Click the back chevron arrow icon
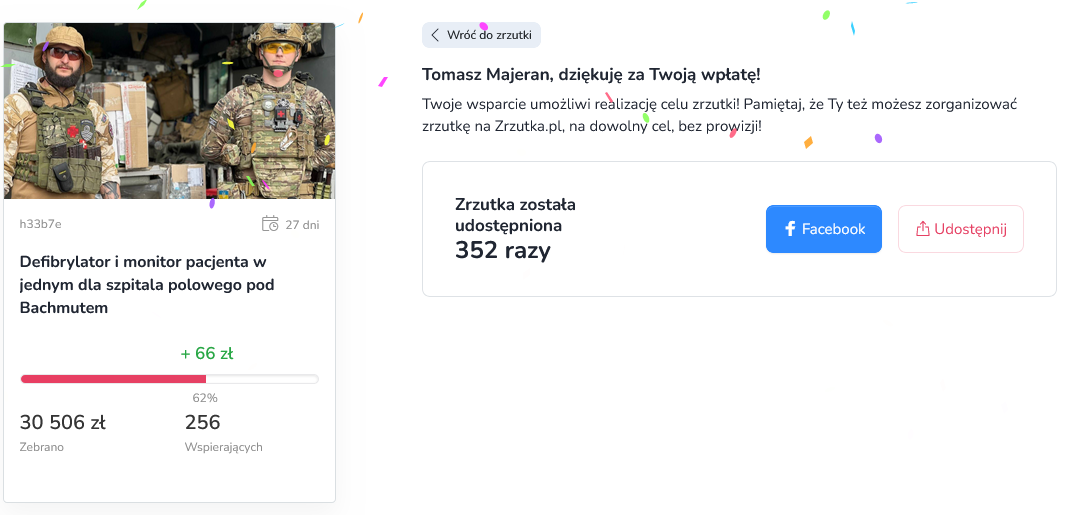This screenshot has height=515, width=1065. (435, 35)
